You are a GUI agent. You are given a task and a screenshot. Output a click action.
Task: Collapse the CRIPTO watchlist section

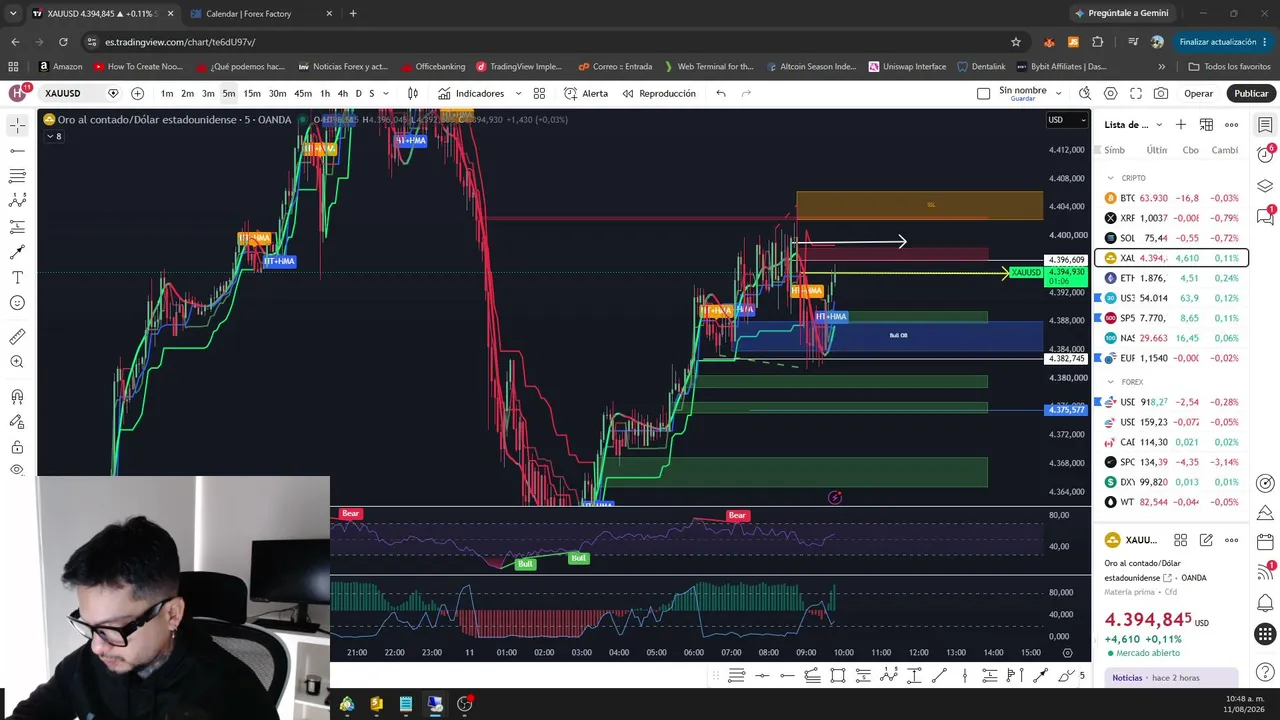pos(1110,178)
